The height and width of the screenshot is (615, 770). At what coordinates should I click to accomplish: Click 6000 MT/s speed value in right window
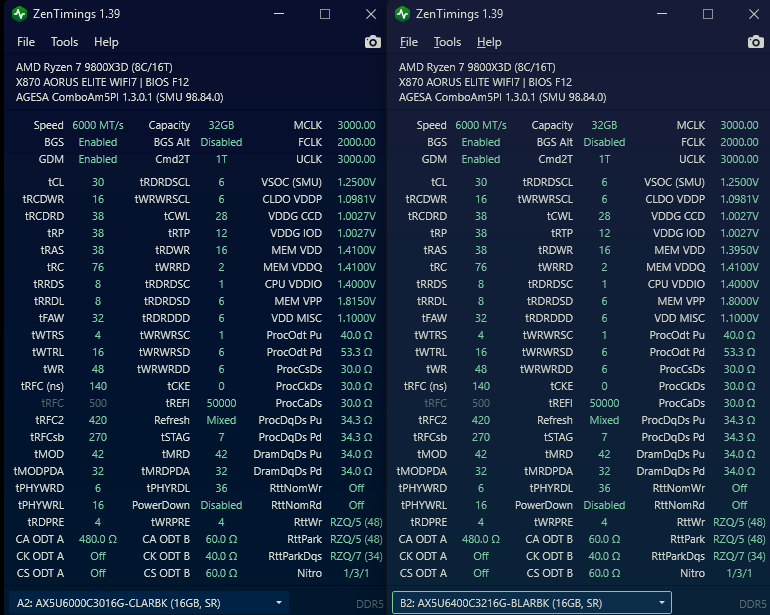[x=481, y=125]
